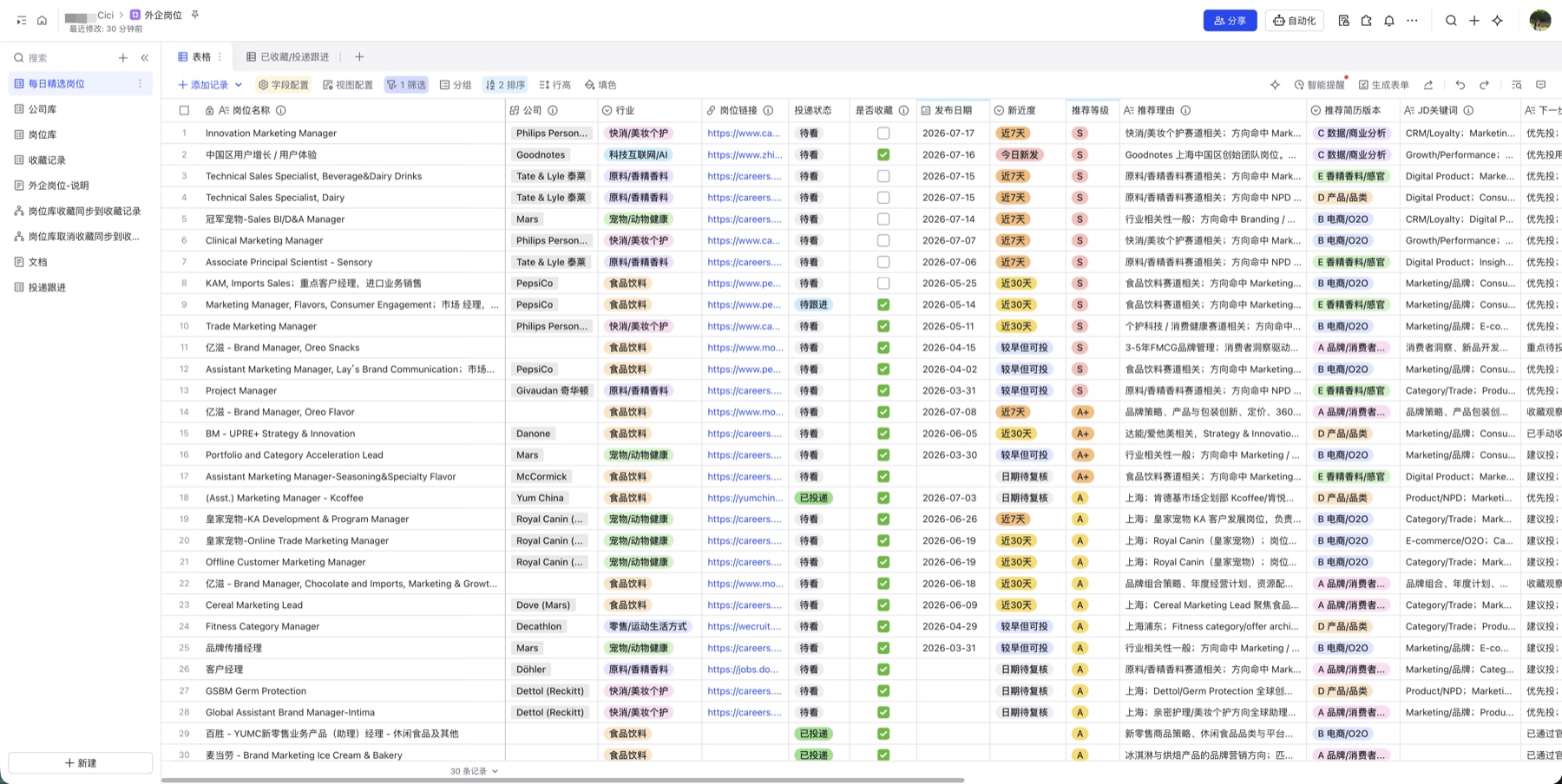The width and height of the screenshot is (1562, 784).
Task: Click the horizontal scrollbar at table bottom
Action: pos(562,780)
